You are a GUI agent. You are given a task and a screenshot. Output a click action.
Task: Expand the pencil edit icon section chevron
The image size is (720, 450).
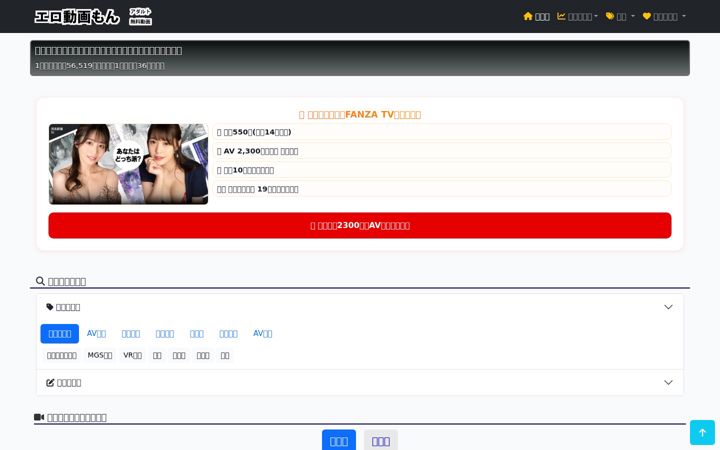tap(668, 382)
